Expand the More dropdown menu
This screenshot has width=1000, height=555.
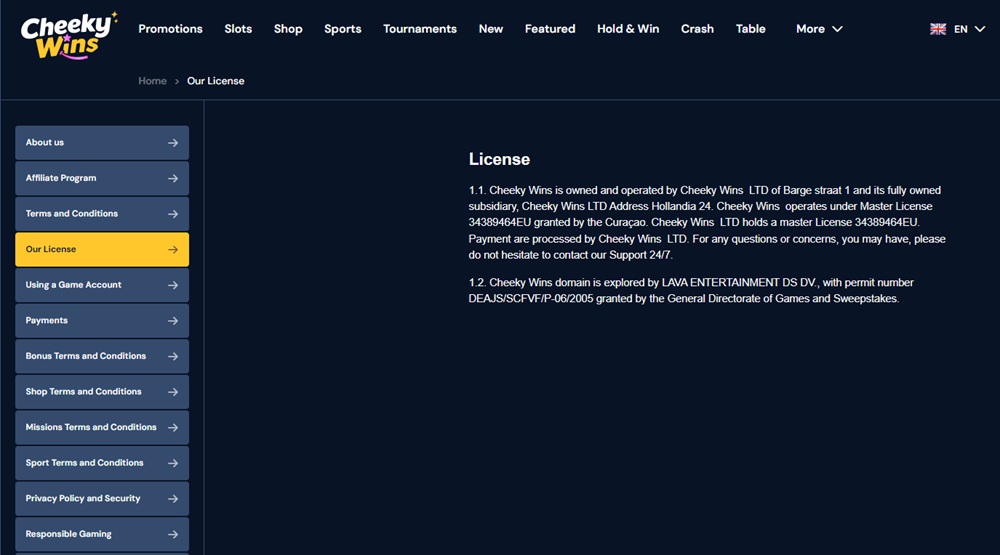(x=820, y=29)
